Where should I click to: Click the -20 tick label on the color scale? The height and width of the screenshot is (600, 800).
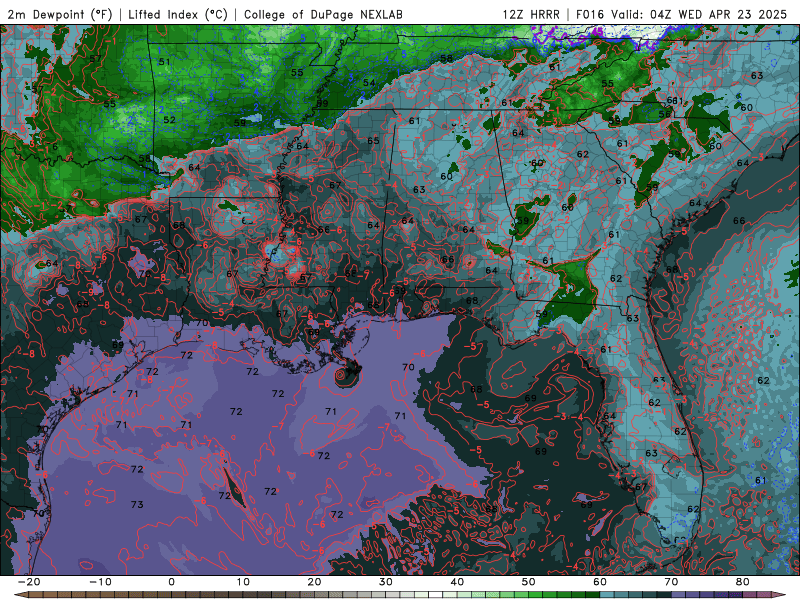tap(29, 582)
